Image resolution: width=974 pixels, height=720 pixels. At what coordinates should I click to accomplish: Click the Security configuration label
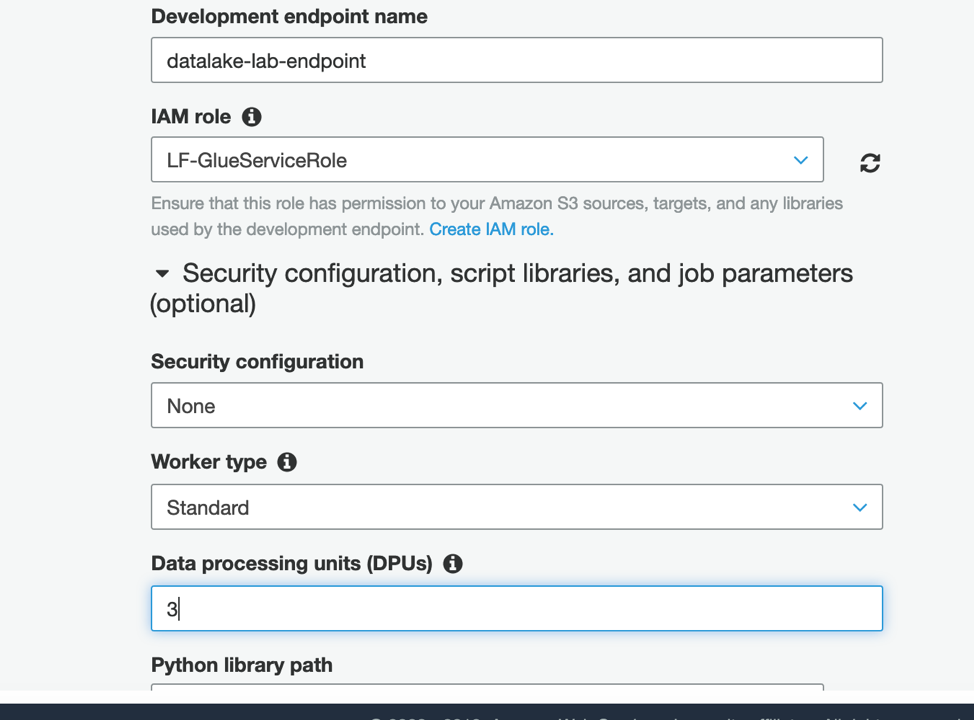(x=257, y=362)
